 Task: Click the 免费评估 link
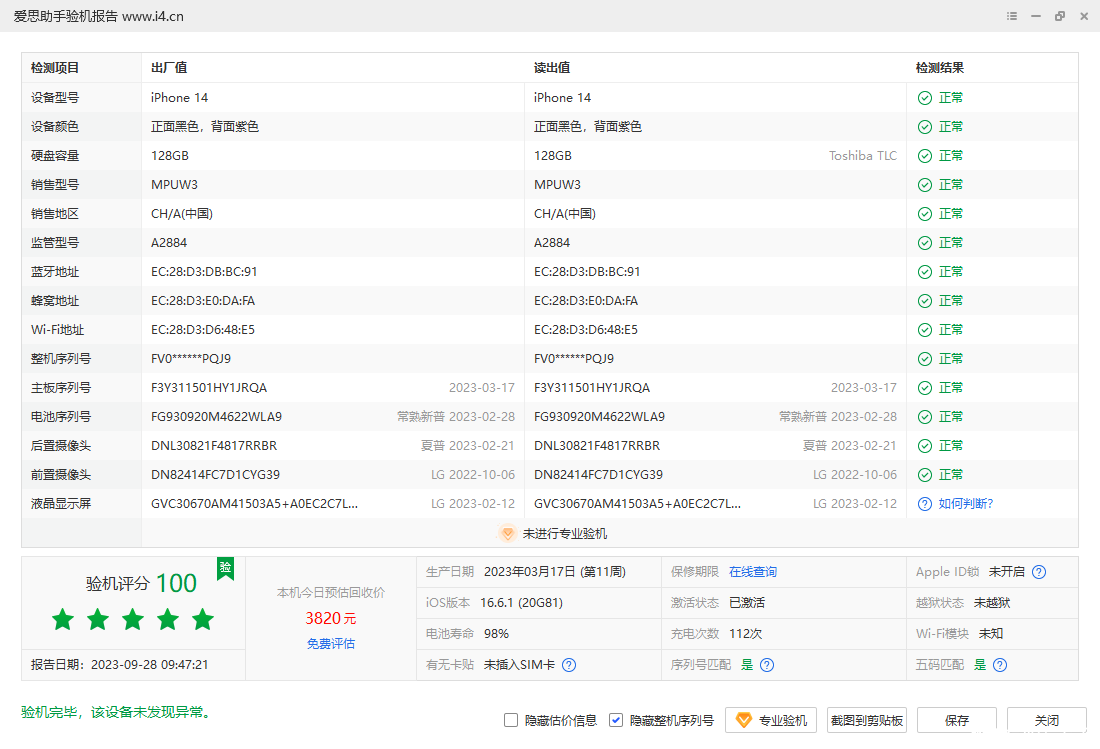(x=330, y=644)
